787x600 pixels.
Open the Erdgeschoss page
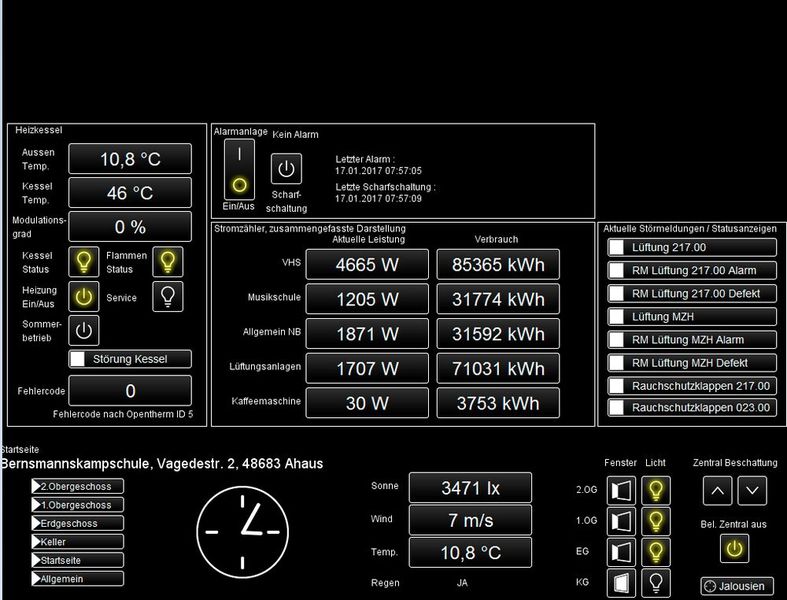(x=77, y=523)
